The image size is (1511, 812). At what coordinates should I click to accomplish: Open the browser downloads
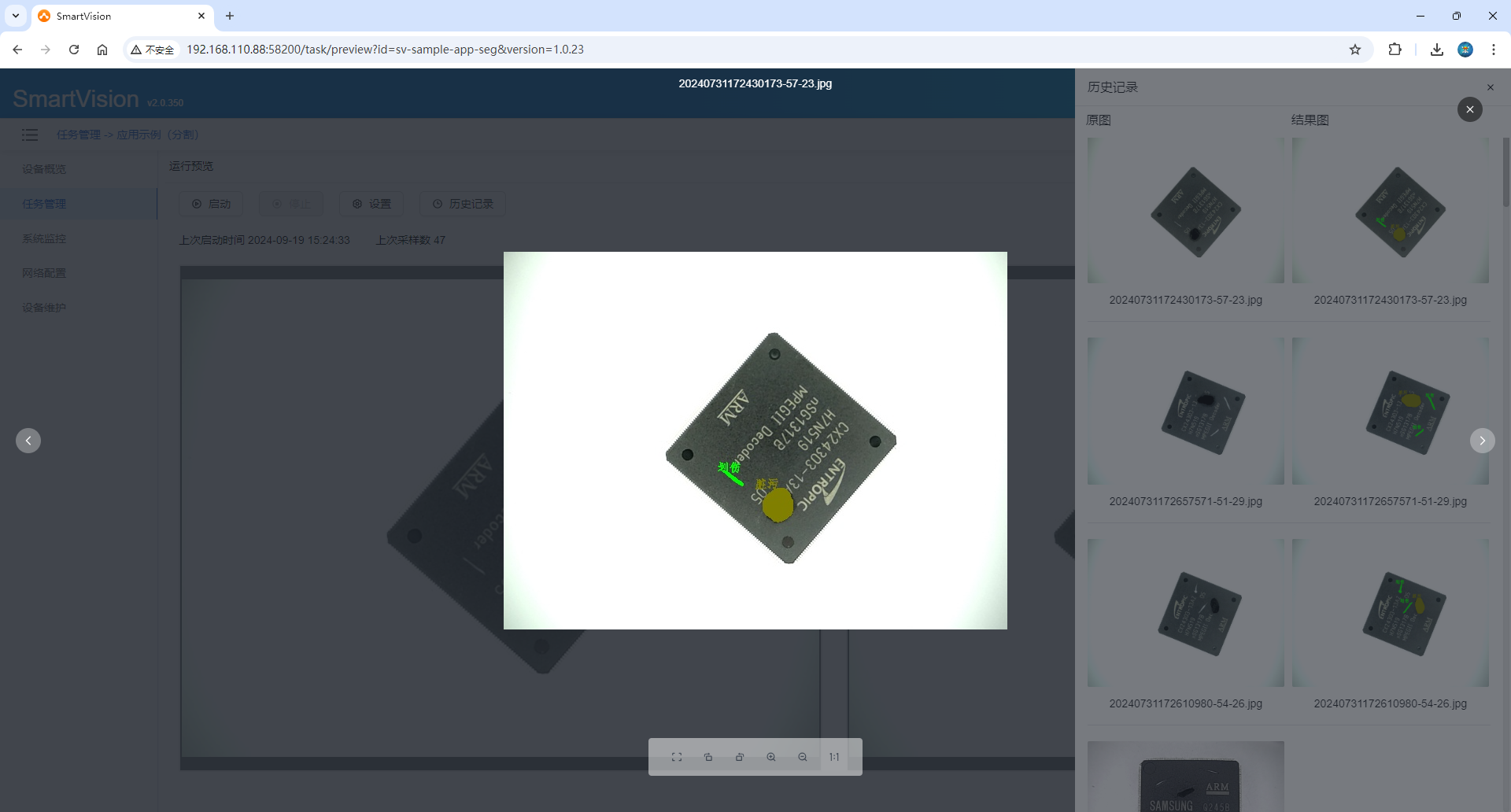1437,50
